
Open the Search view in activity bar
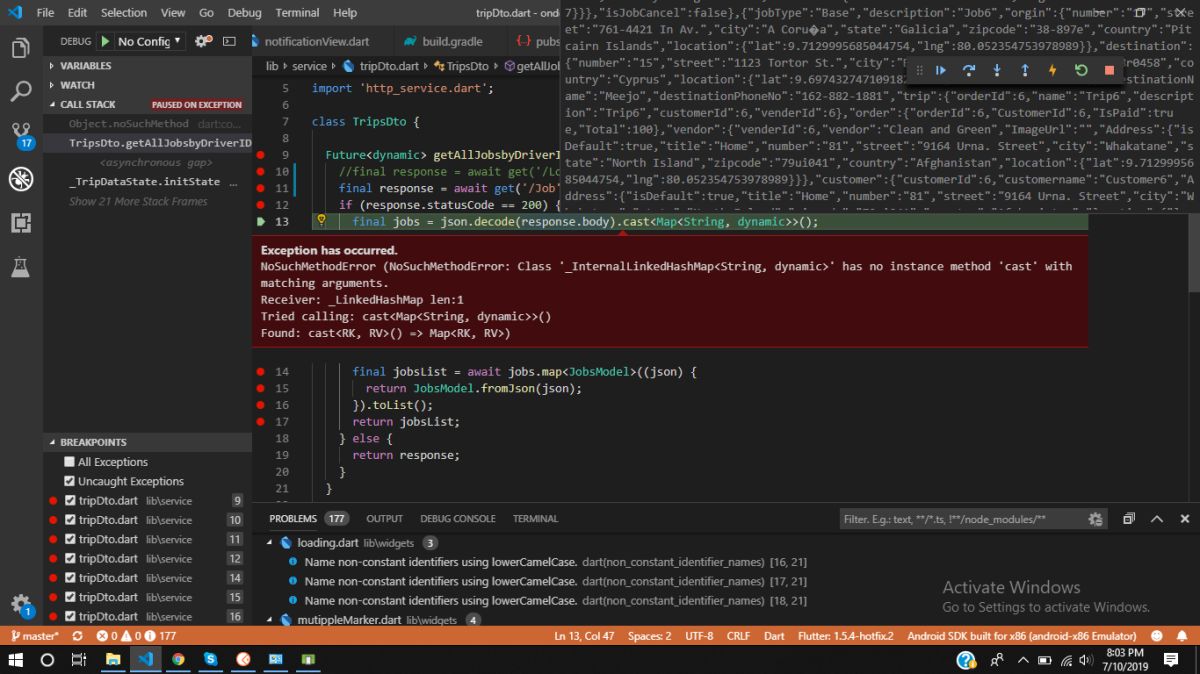[x=21, y=92]
